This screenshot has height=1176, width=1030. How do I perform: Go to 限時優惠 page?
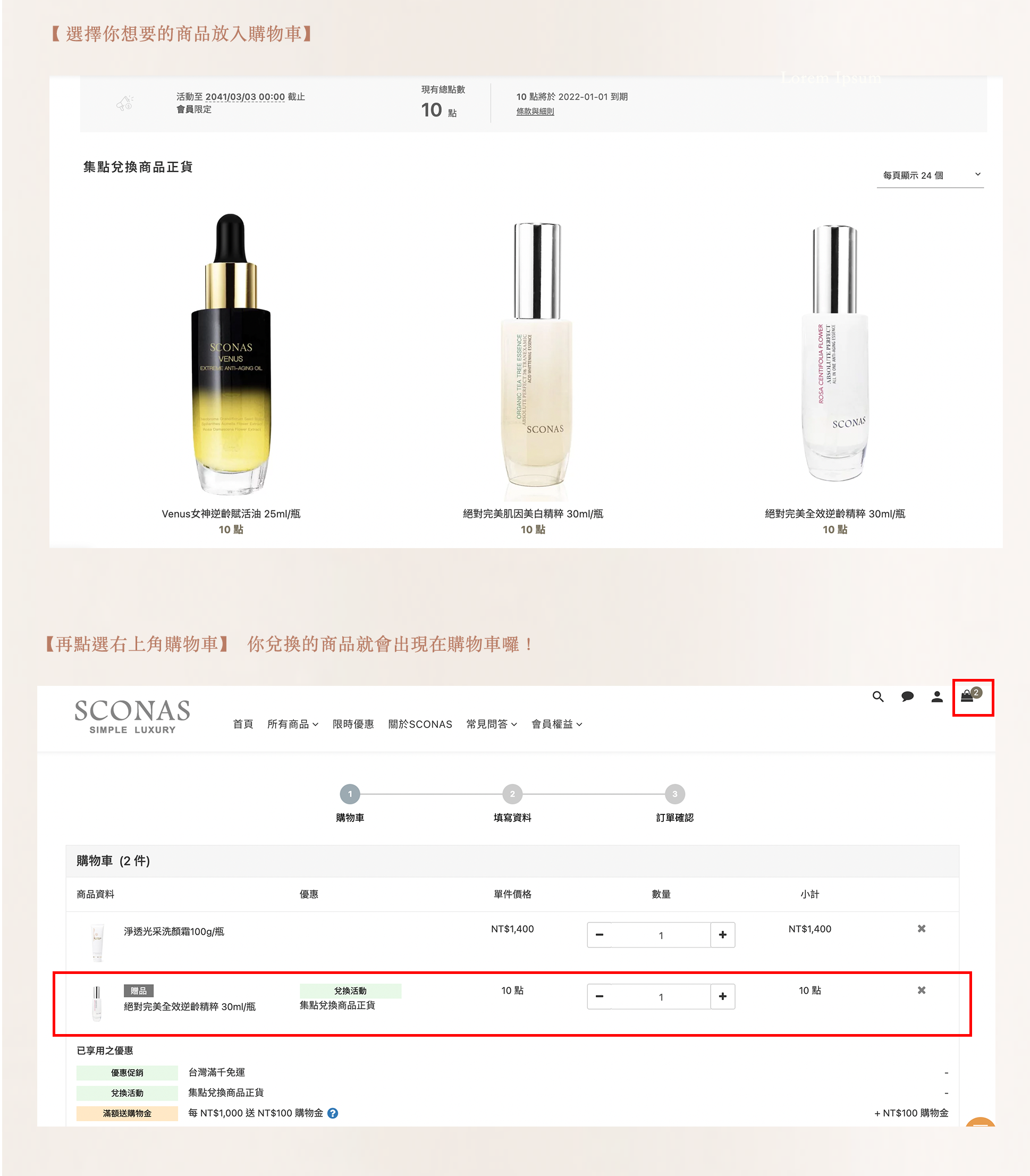(353, 724)
